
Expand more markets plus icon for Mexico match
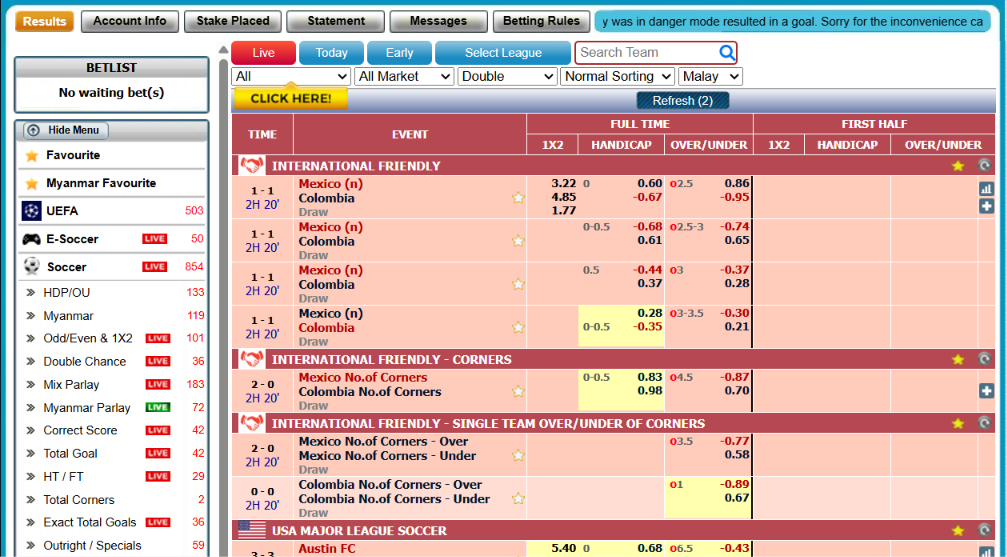(x=986, y=206)
